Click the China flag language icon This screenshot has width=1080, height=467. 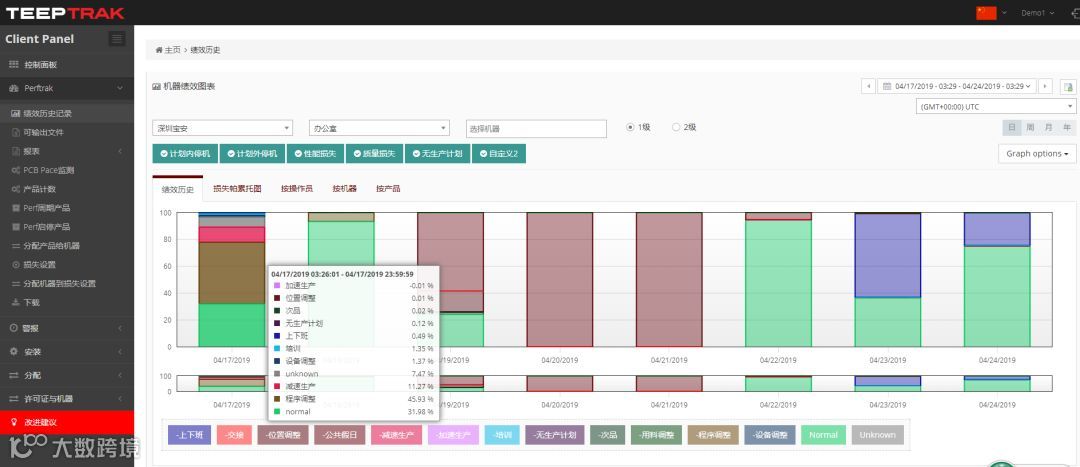986,12
